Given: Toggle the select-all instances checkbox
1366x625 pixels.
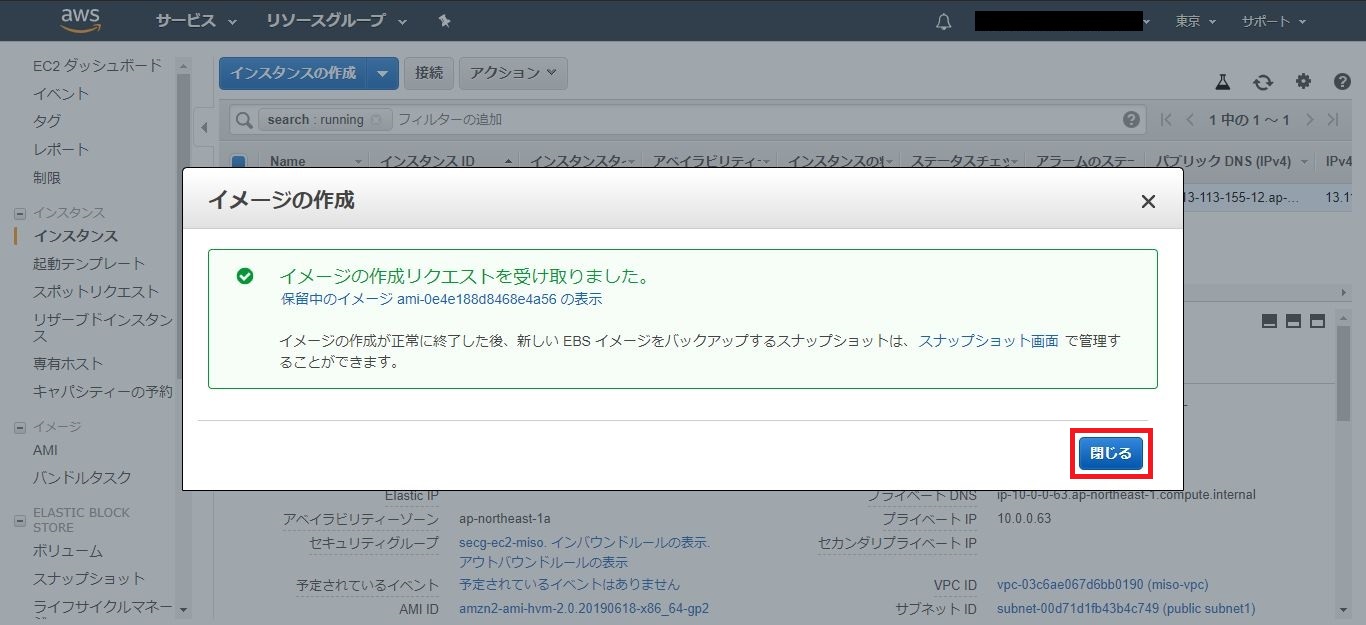Looking at the screenshot, I should pos(239,161).
